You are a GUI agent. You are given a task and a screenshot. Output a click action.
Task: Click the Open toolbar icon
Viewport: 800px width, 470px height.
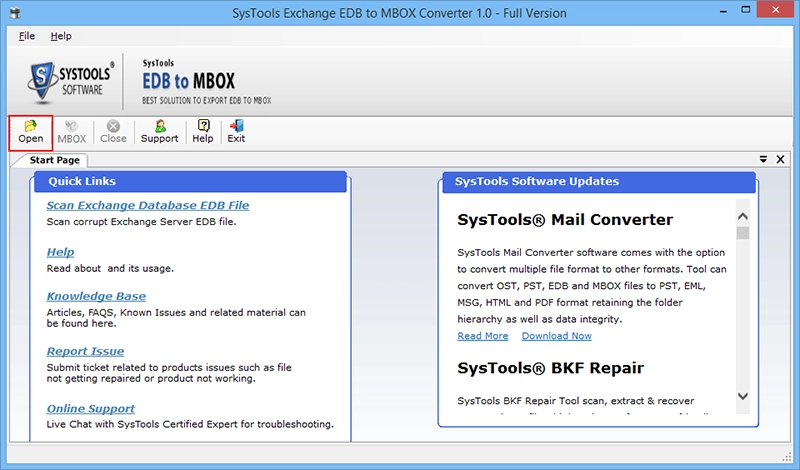[31, 132]
